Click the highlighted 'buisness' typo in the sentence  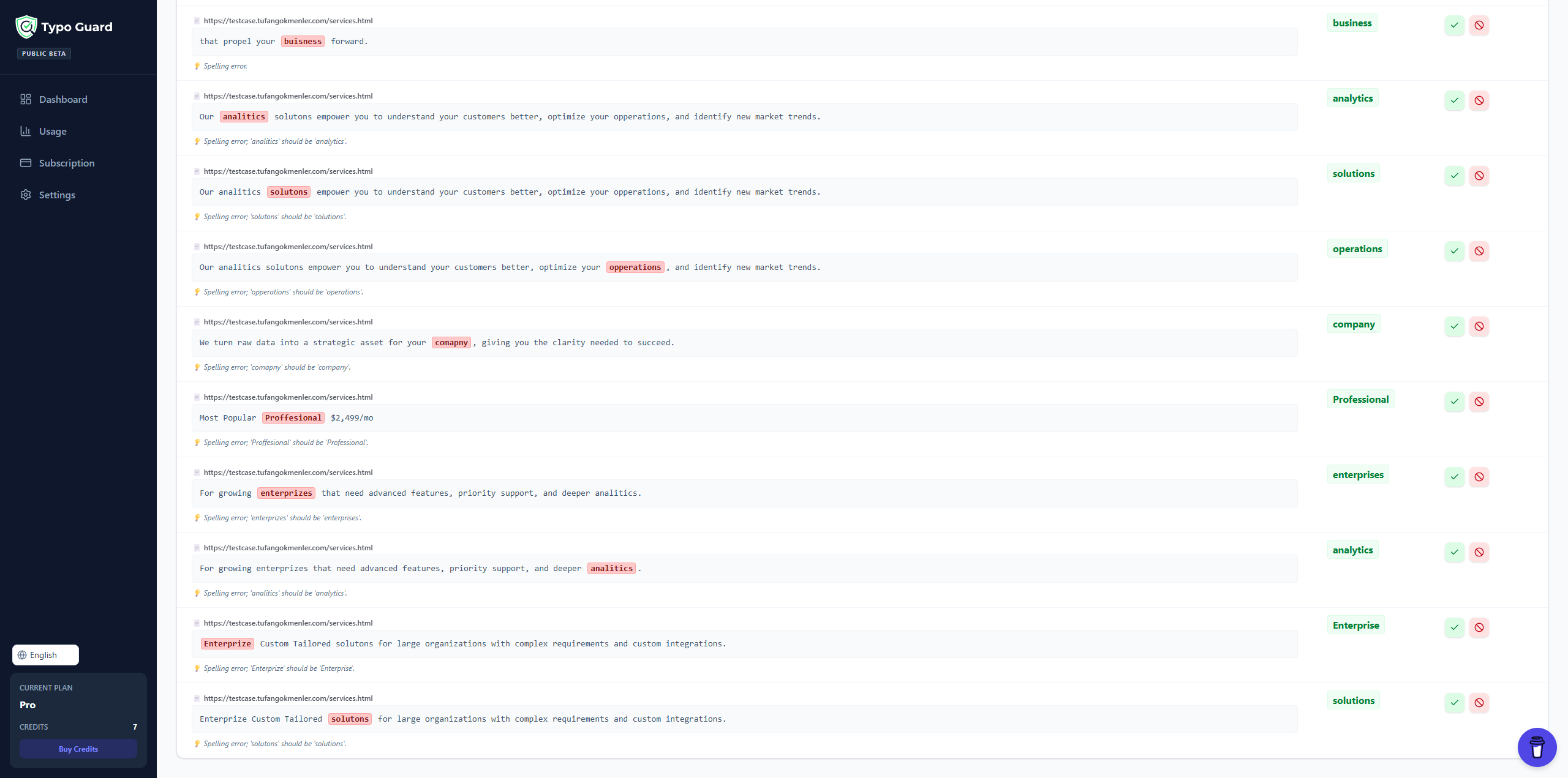[x=302, y=41]
